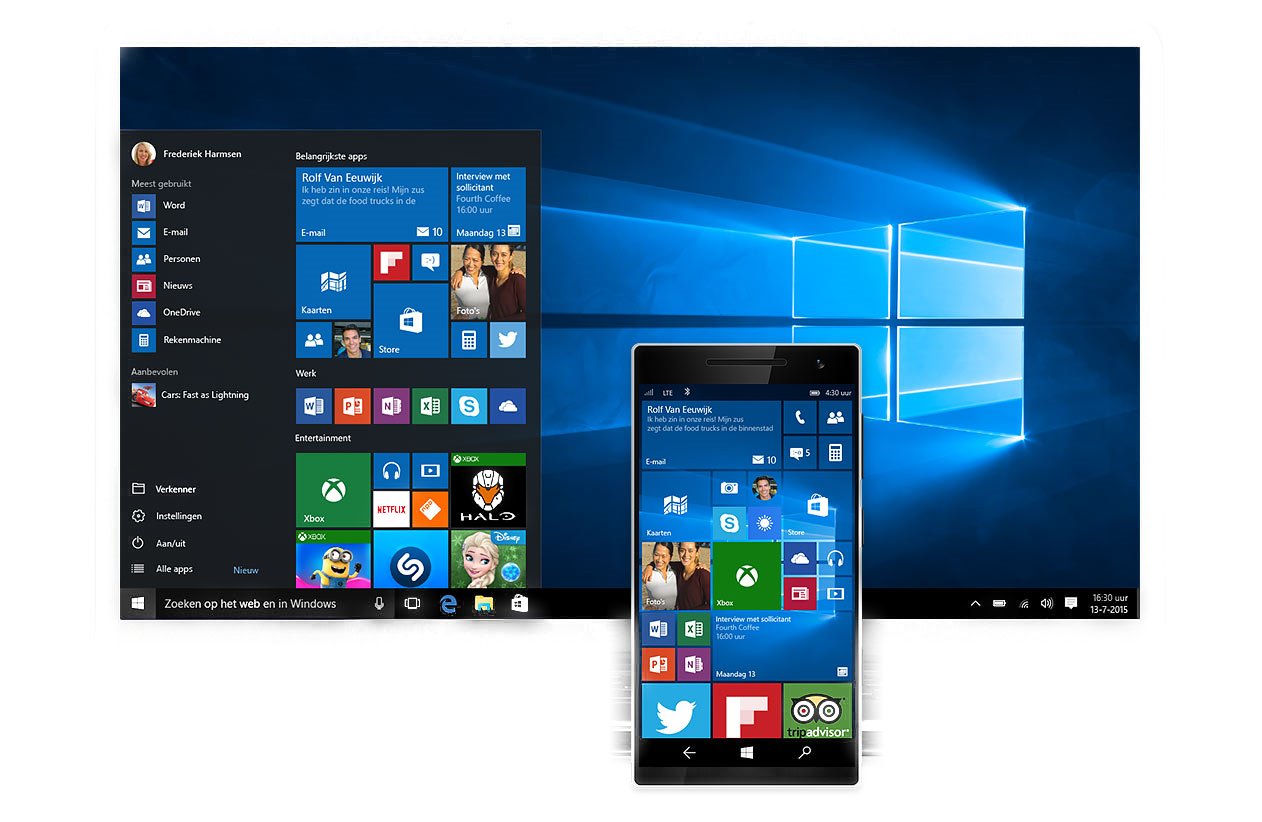The image size is (1262, 822).
Task: Launch the Shazam tile
Action: click(x=410, y=559)
